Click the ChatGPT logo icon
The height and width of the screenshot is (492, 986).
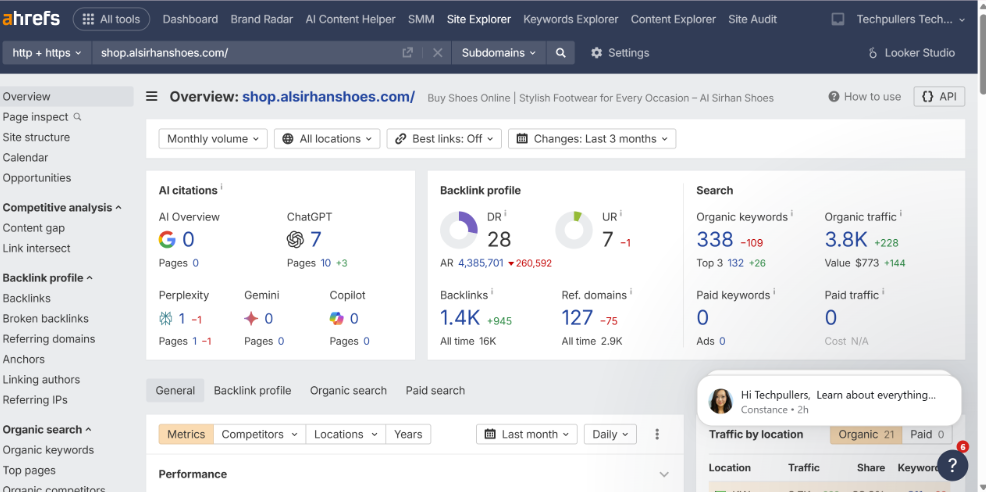[x=295, y=239]
